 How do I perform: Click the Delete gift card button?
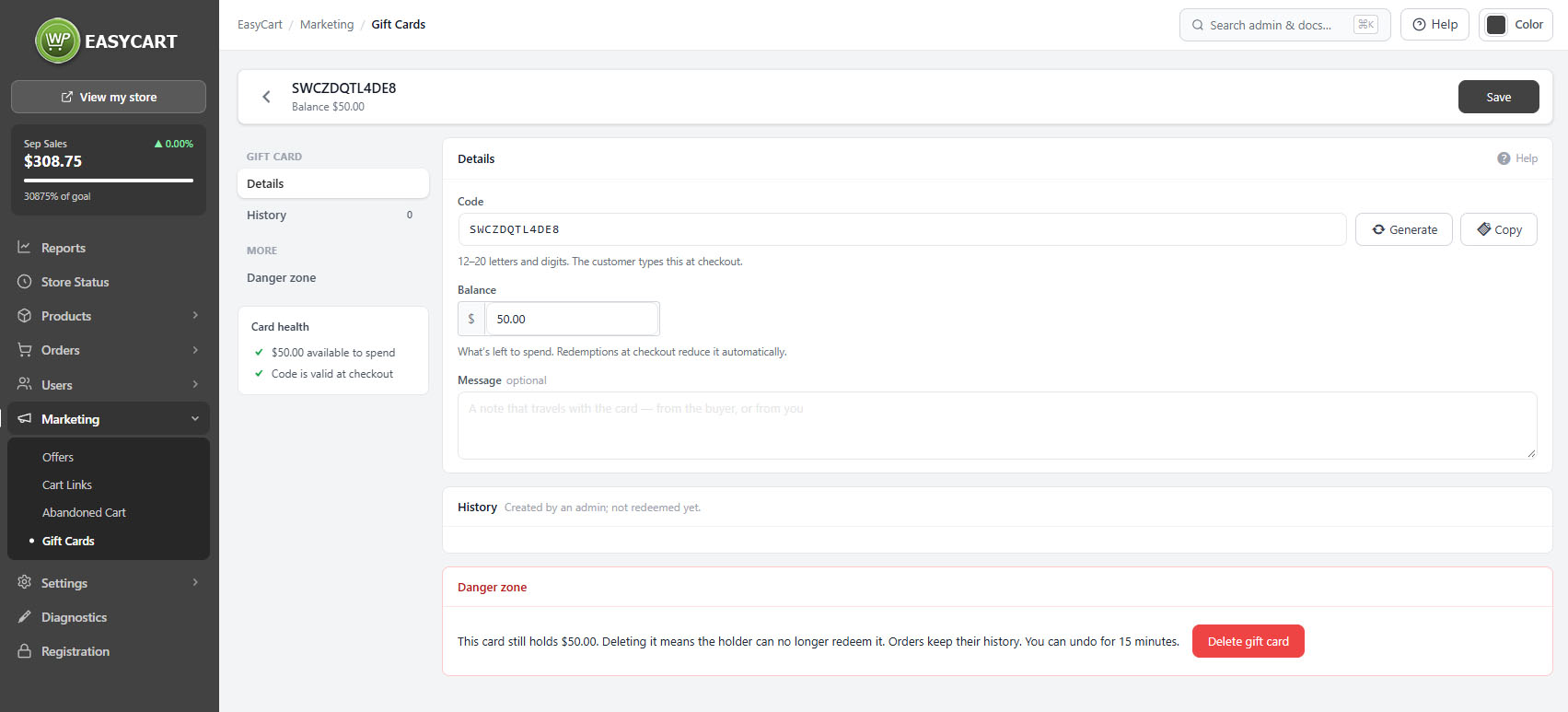1249,641
